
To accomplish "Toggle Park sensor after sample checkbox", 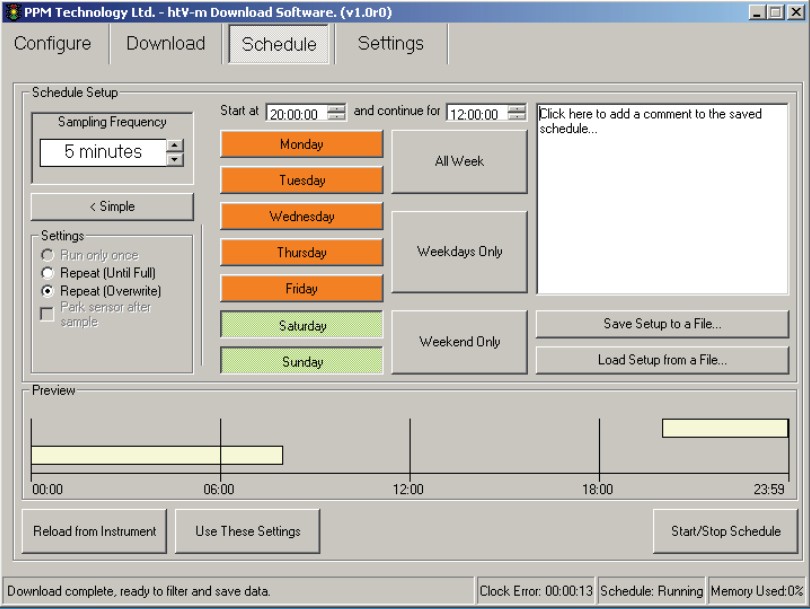I will point(46,315).
